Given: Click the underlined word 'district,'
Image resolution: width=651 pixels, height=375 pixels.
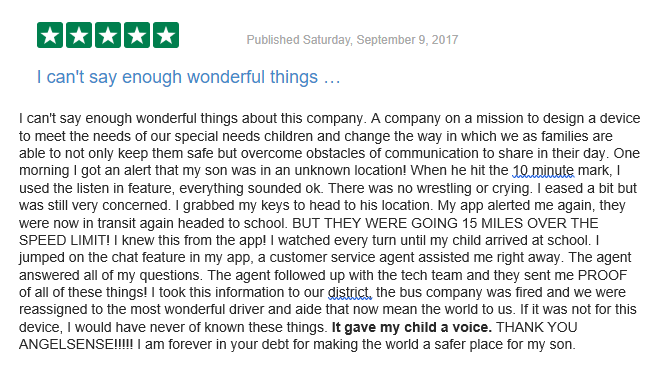Looking at the screenshot, I should (350, 292).
